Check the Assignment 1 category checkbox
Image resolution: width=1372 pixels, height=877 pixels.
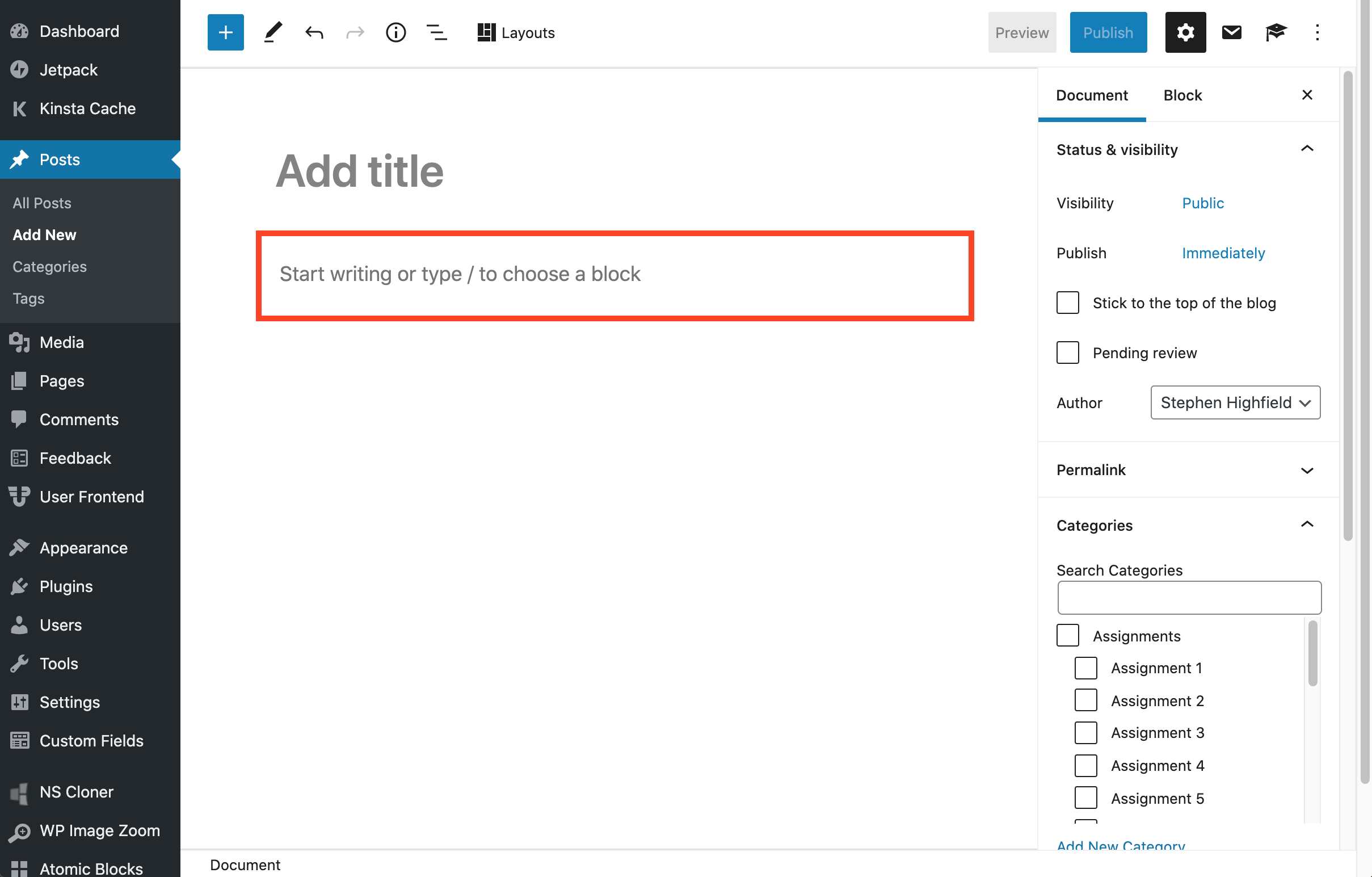pyautogui.click(x=1085, y=668)
